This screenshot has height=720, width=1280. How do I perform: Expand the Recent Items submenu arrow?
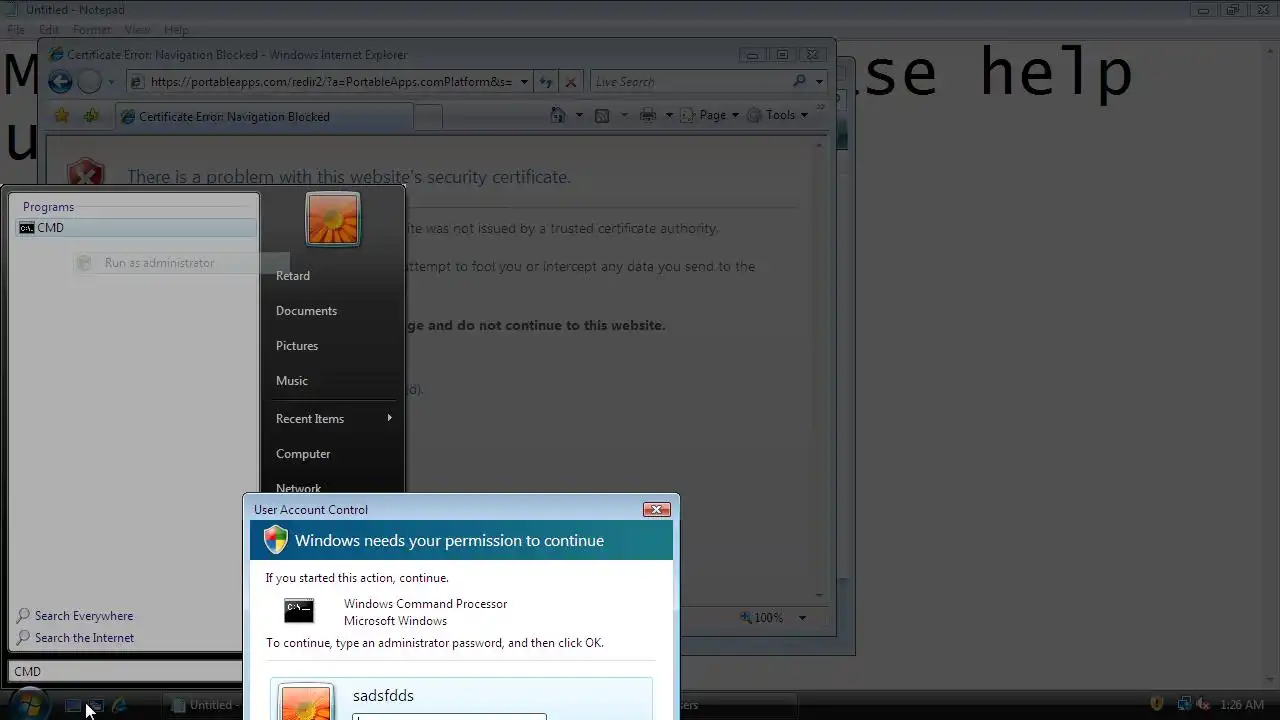389,418
